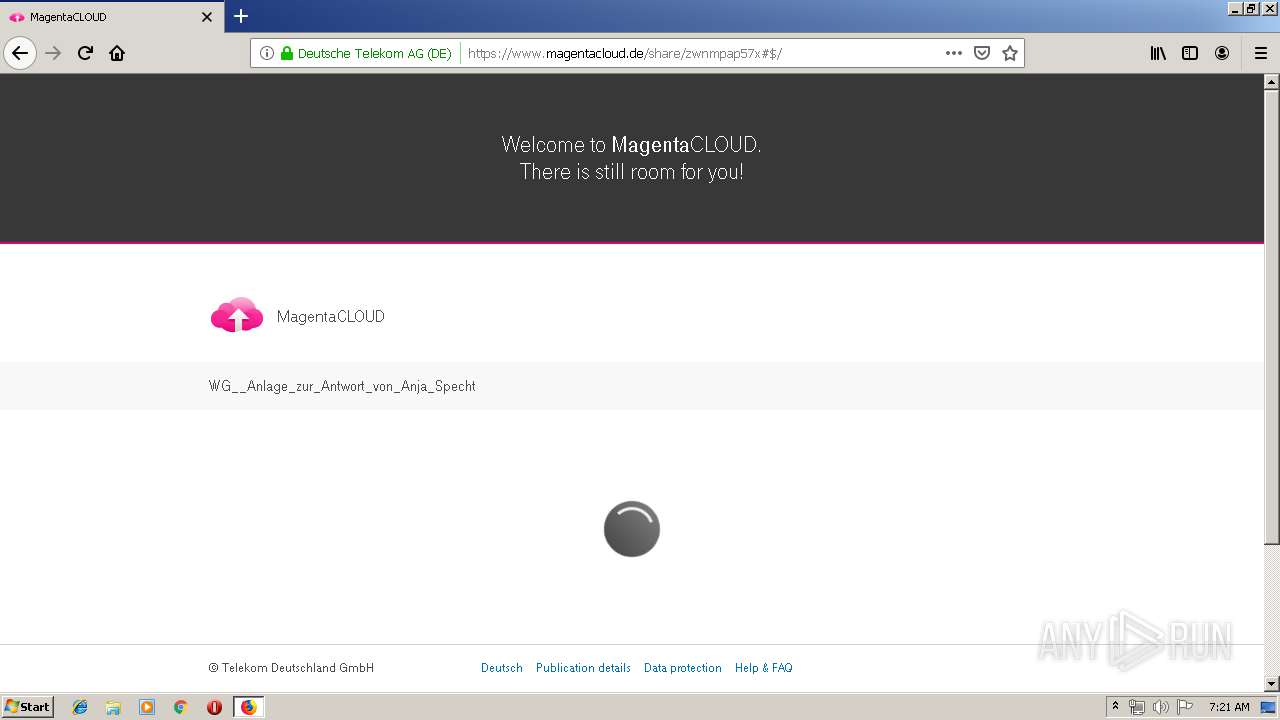Click the vertical scrollbar thumb
Screen dimensions: 1280x720
pos(1272,316)
